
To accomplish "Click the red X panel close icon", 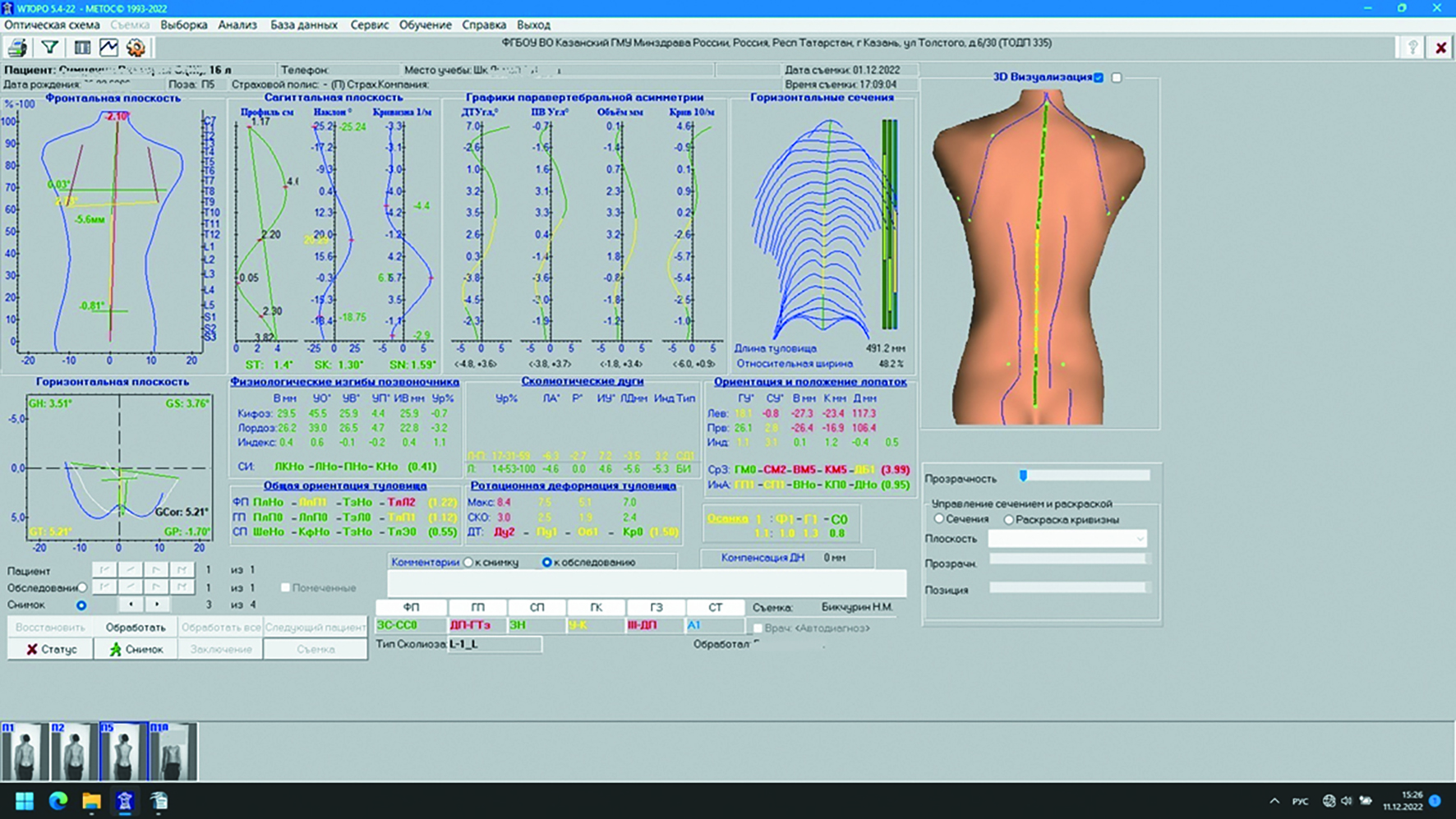I will tap(1440, 48).
